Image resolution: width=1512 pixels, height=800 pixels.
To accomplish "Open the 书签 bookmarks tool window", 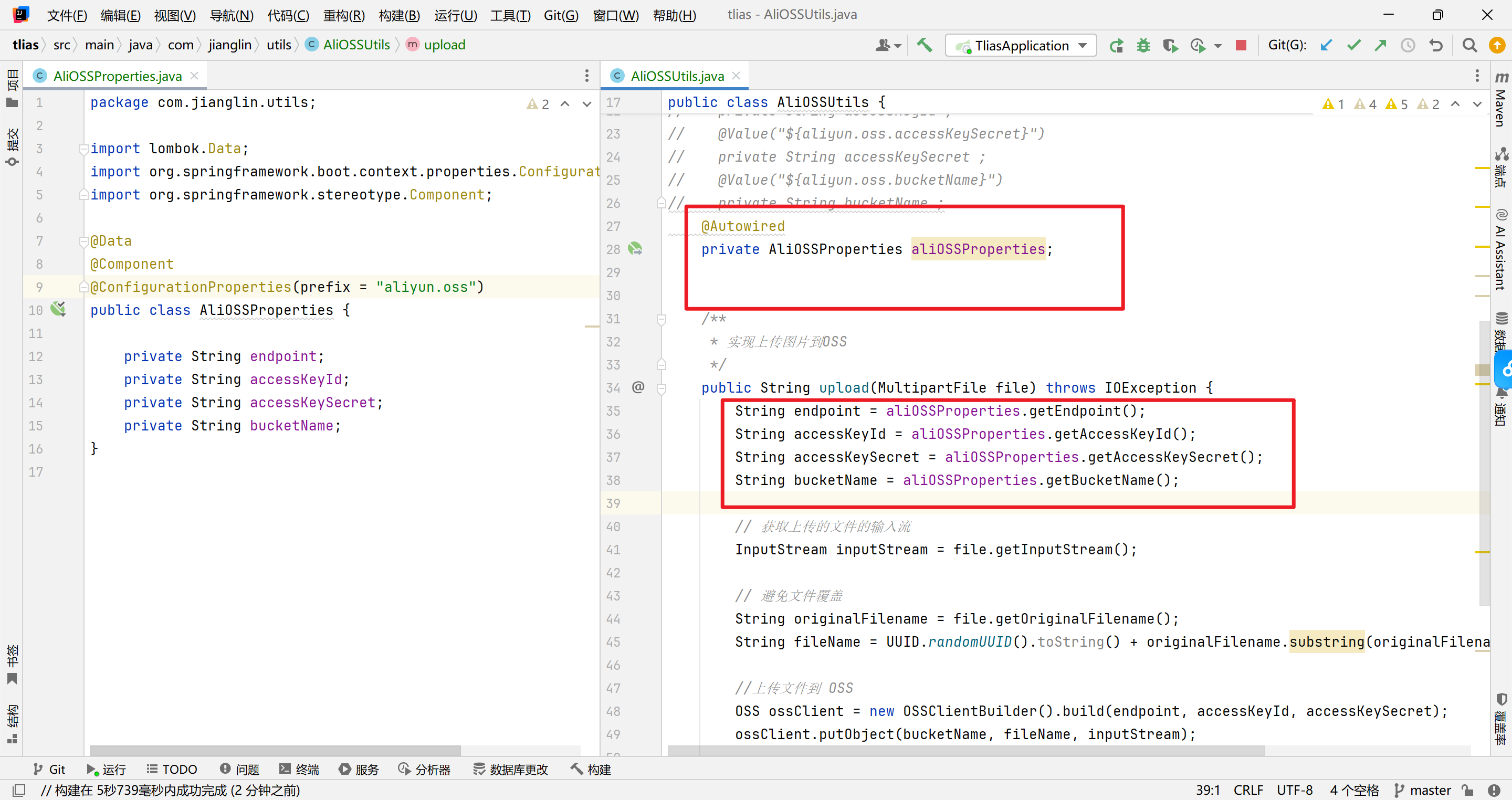I will [12, 665].
